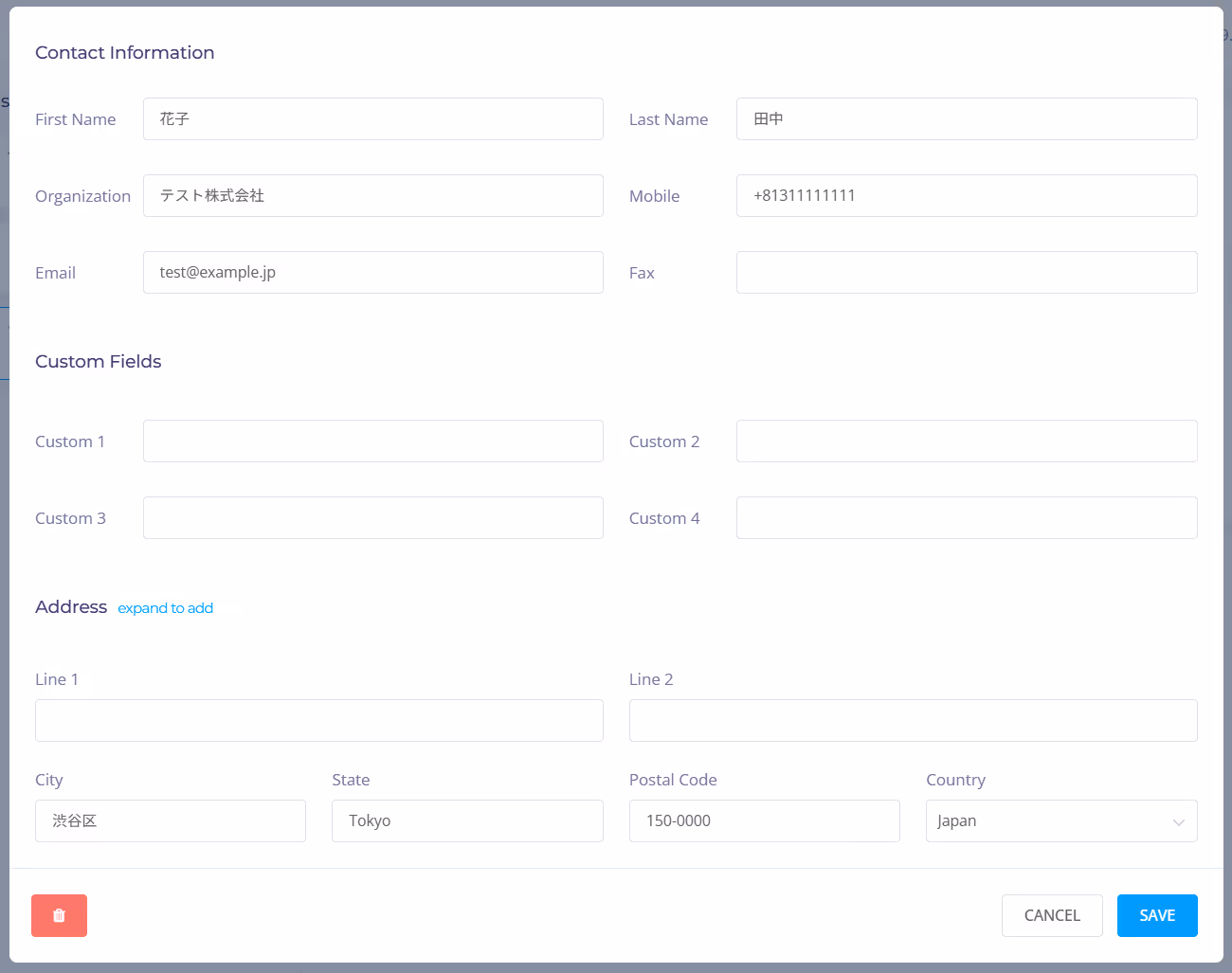This screenshot has height=973, width=1232.
Task: Click the address Line 1 field
Action: click(319, 720)
